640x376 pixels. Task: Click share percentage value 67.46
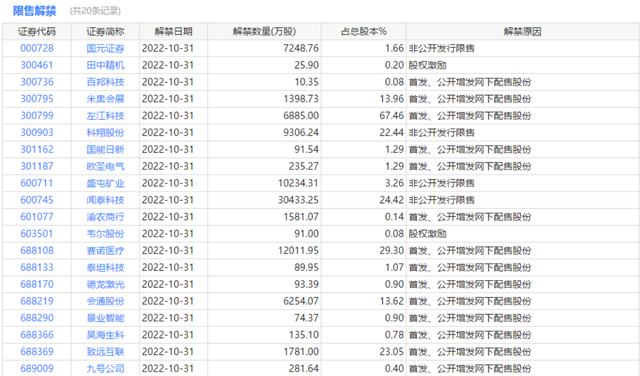point(391,116)
